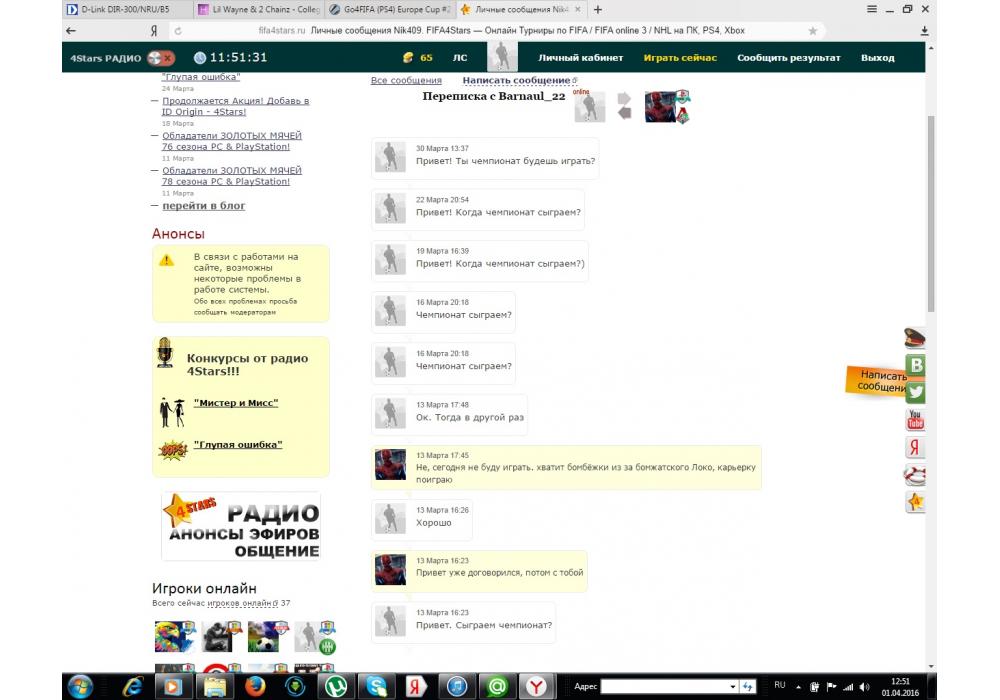Click the 4Stars star icon in the side panel

(915, 502)
